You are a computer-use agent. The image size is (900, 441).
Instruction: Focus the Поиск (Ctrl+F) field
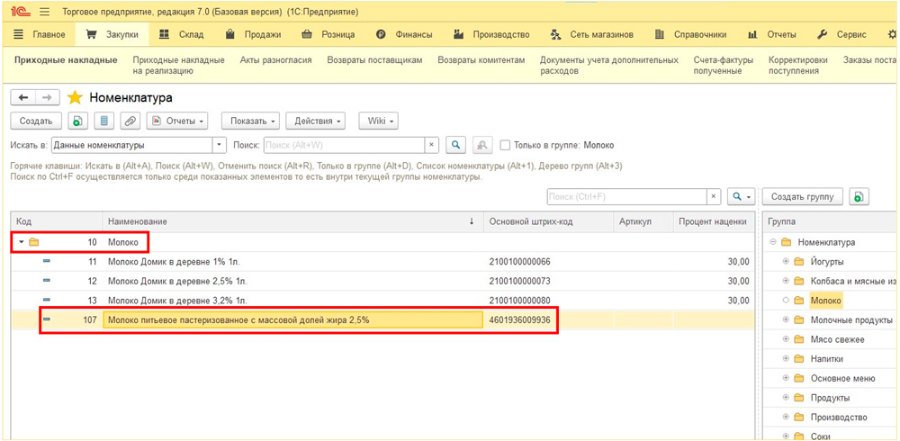coord(626,196)
